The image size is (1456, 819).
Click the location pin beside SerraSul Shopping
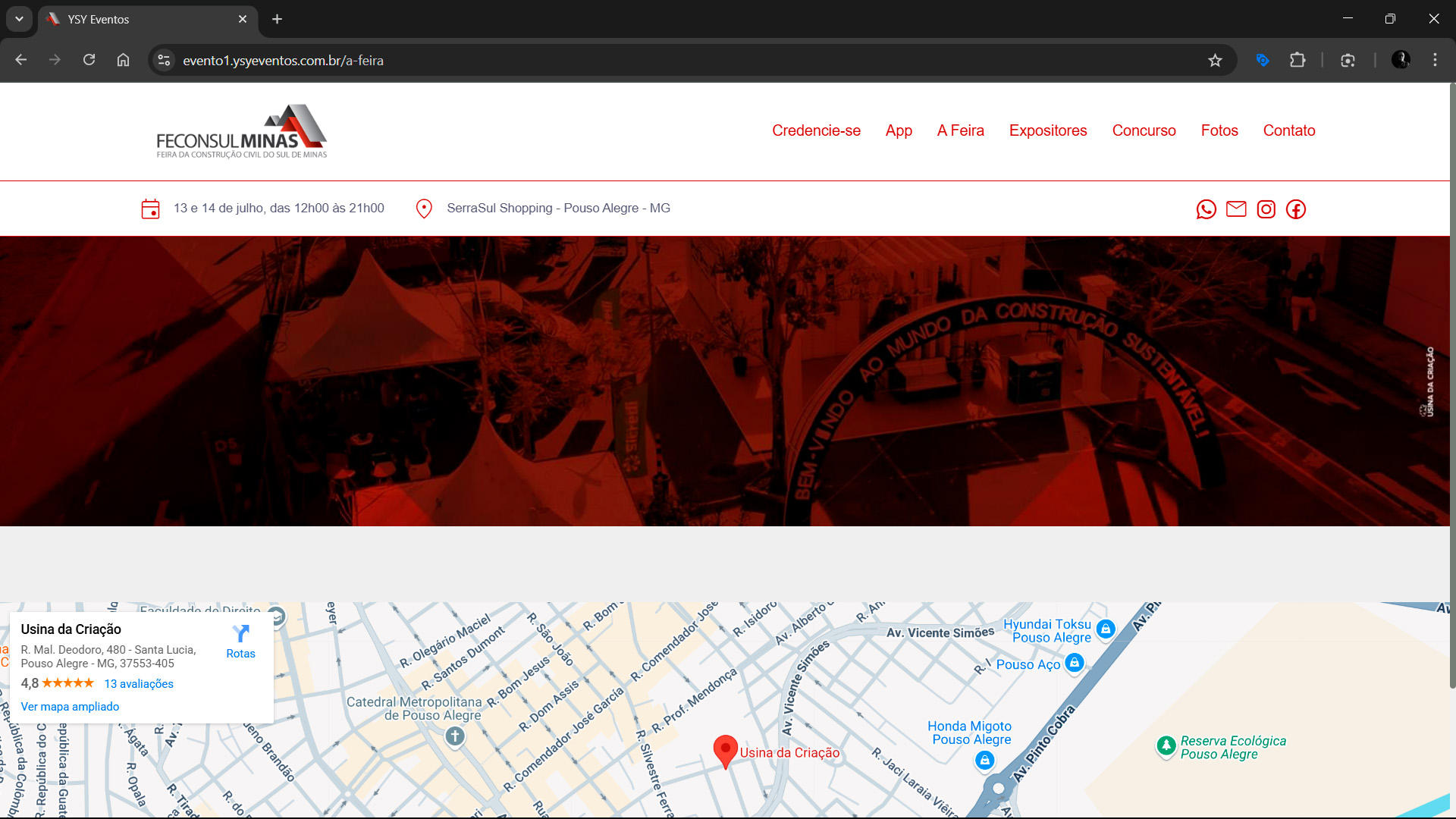coord(424,208)
